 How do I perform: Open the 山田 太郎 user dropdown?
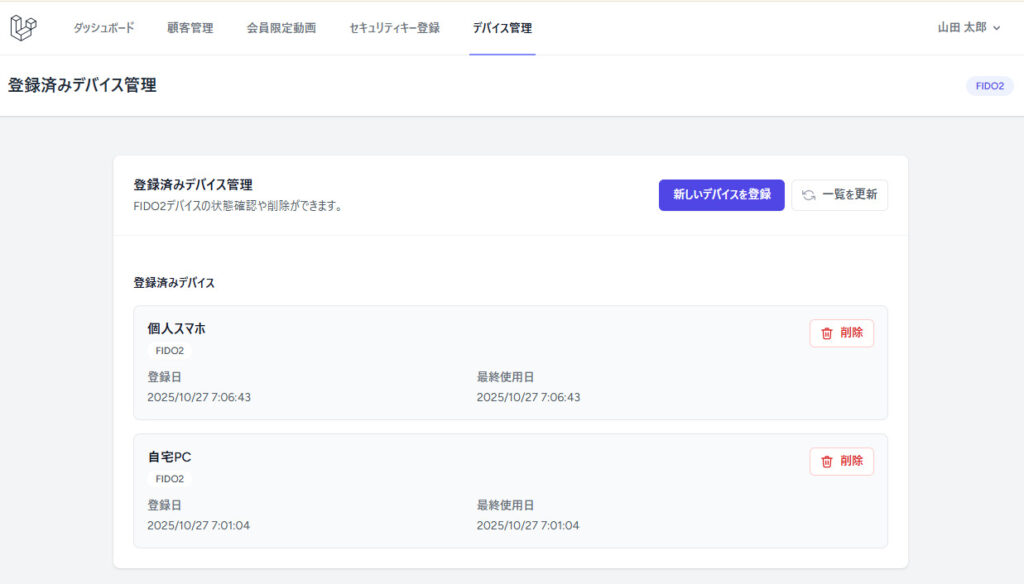968,28
